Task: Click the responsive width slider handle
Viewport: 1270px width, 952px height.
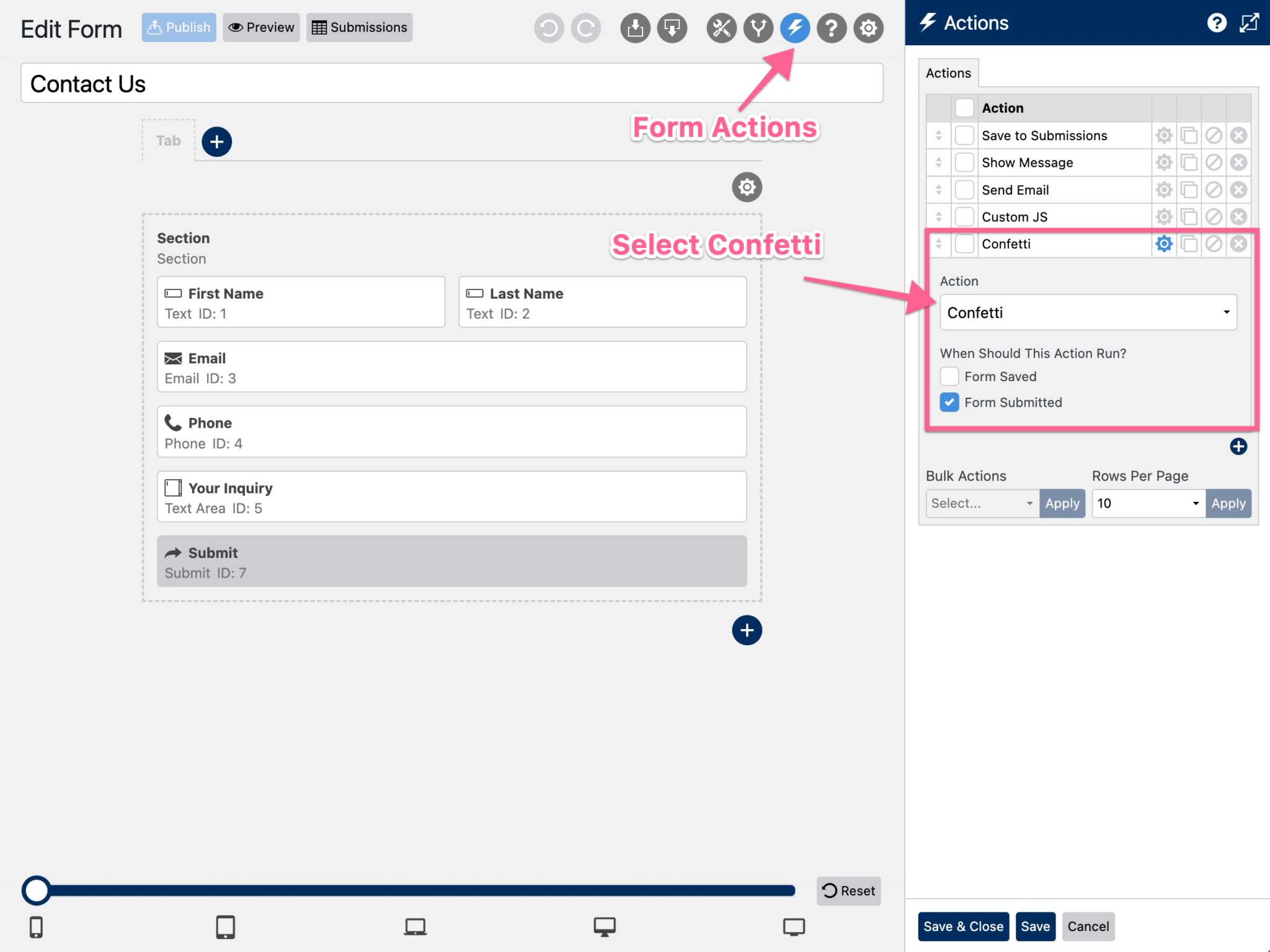Action: [x=36, y=891]
